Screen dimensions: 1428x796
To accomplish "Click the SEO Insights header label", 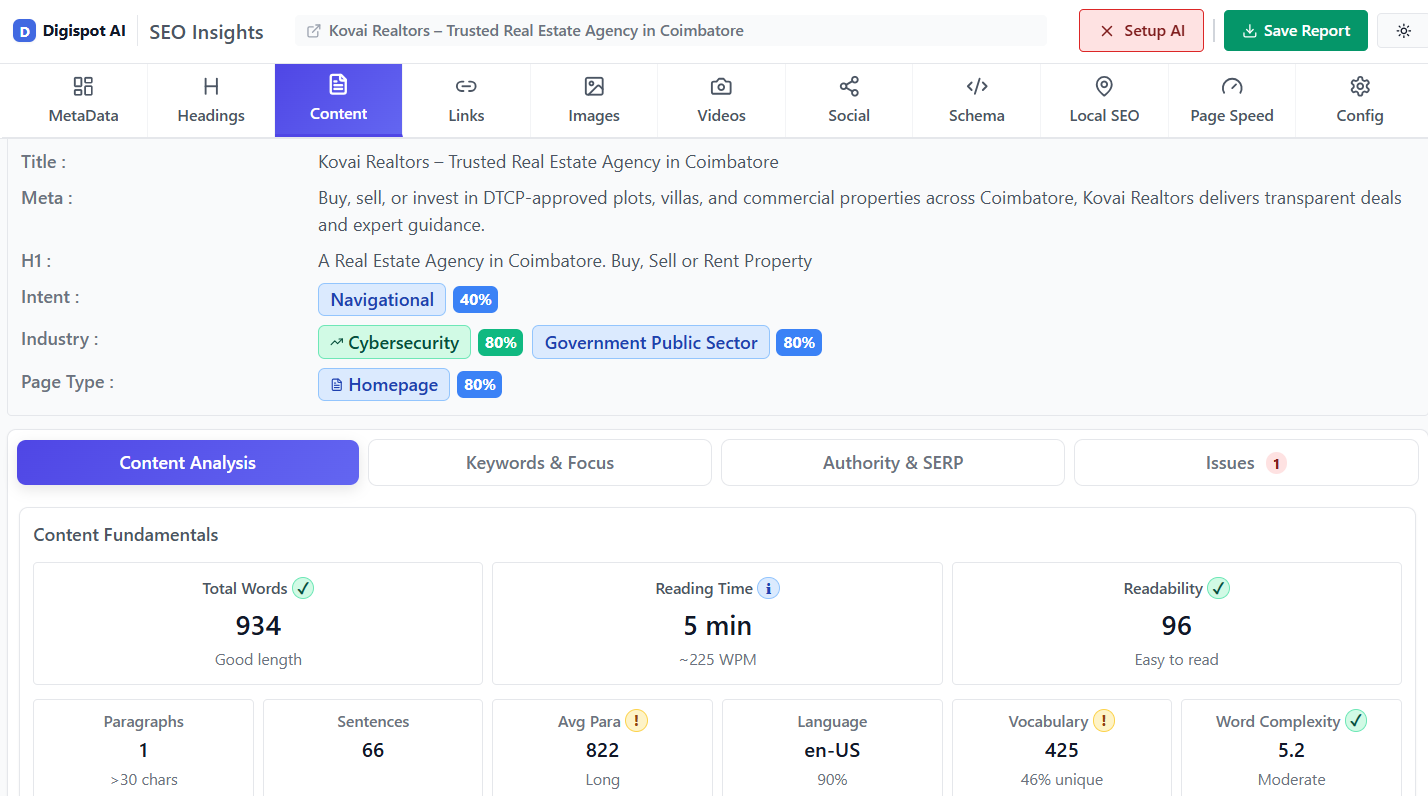I will coord(207,32).
